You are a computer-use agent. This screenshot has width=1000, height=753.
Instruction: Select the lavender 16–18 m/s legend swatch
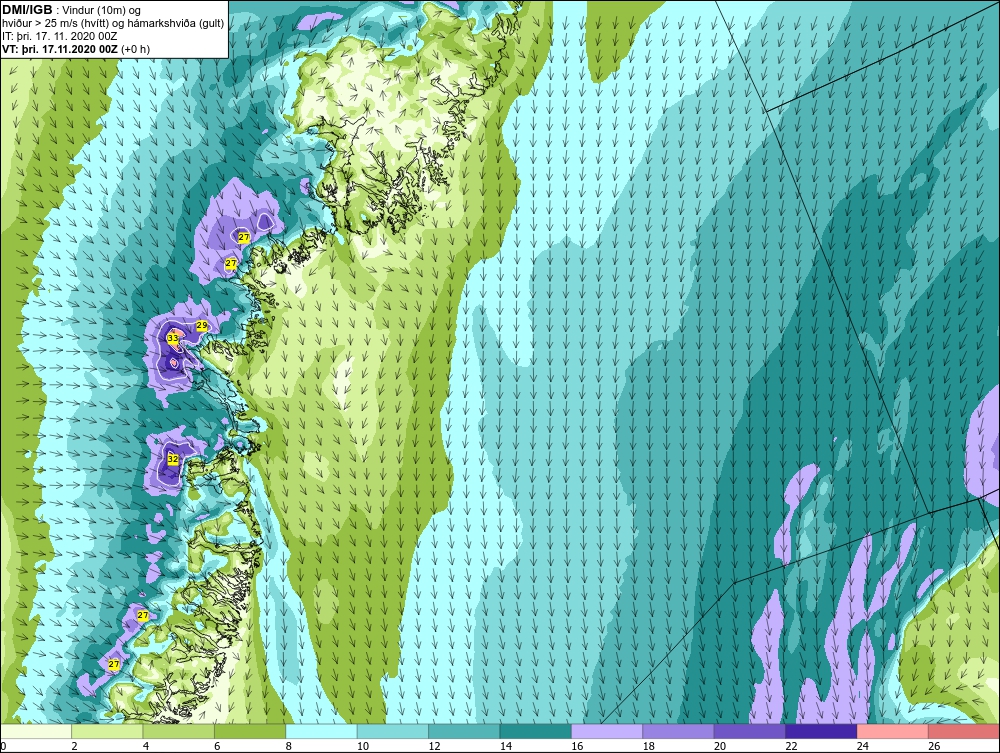pyautogui.click(x=607, y=731)
